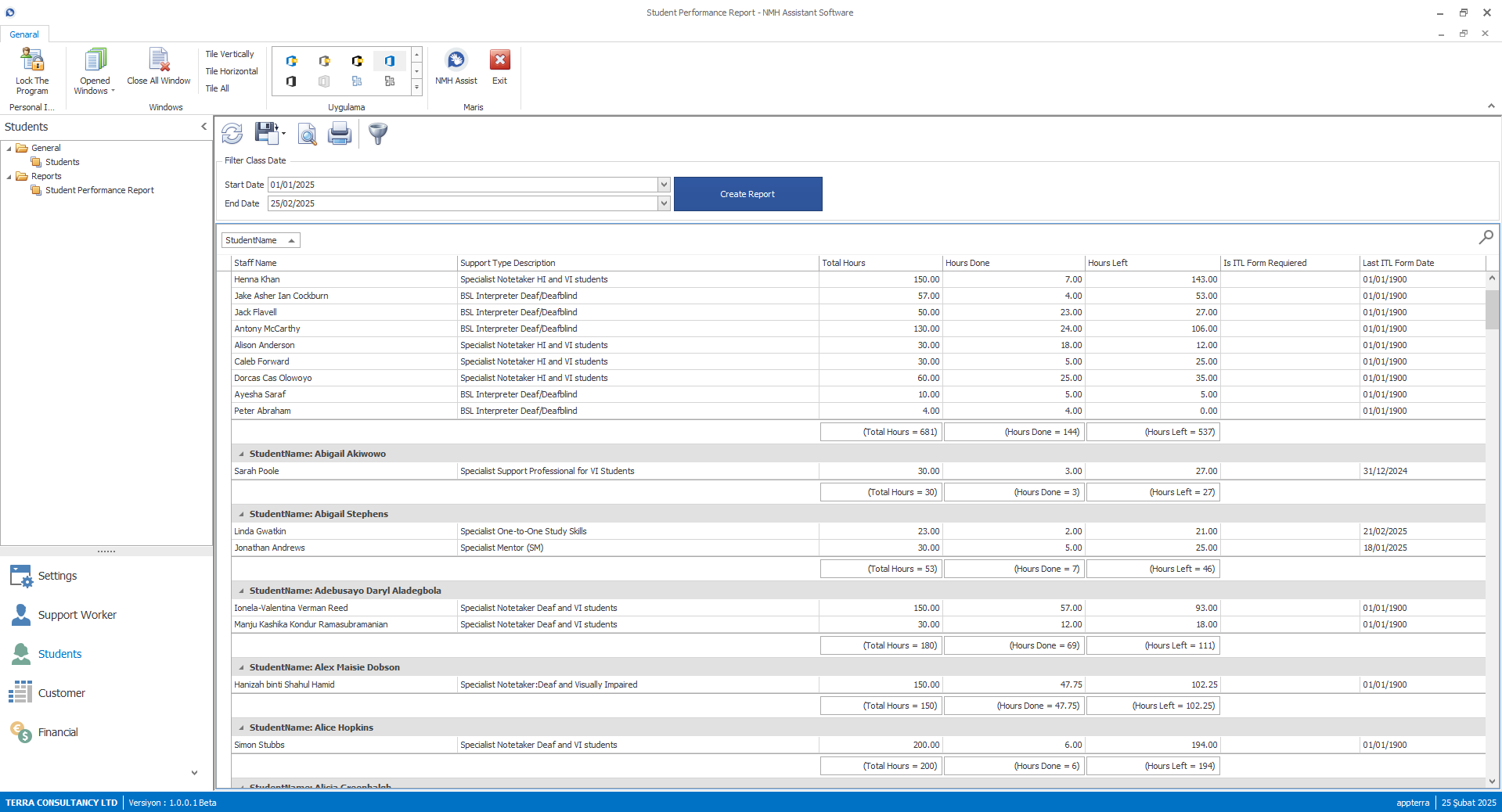Select the Henna Khan row
1502x812 pixels.
[x=859, y=279]
